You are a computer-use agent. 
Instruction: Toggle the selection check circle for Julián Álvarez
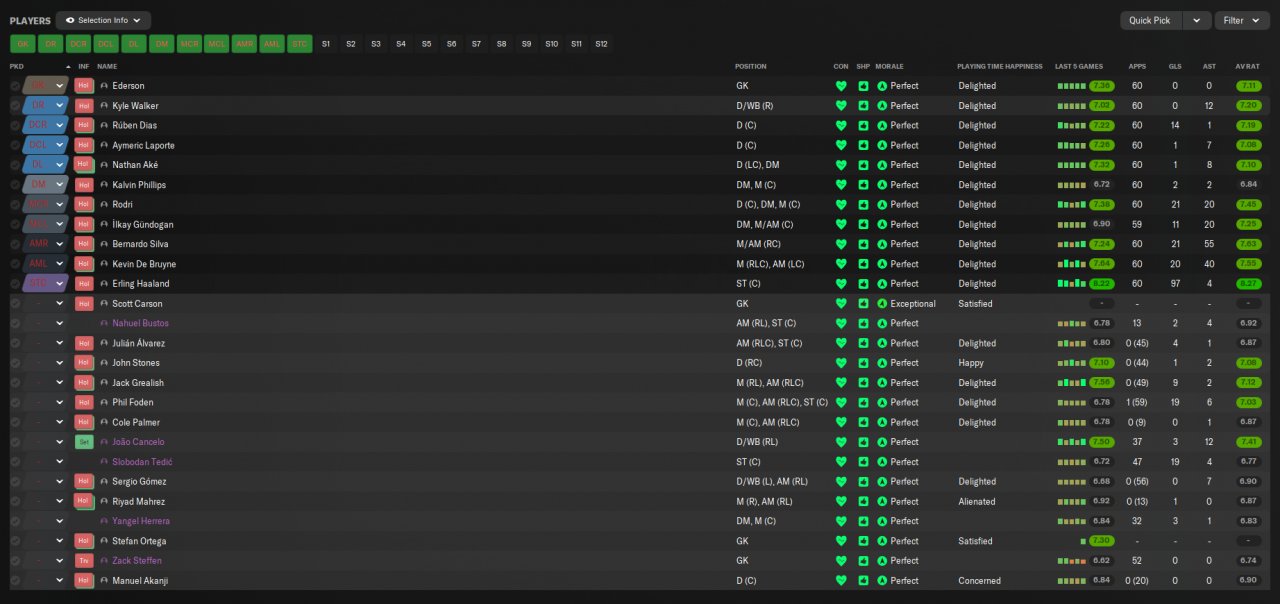[15, 343]
